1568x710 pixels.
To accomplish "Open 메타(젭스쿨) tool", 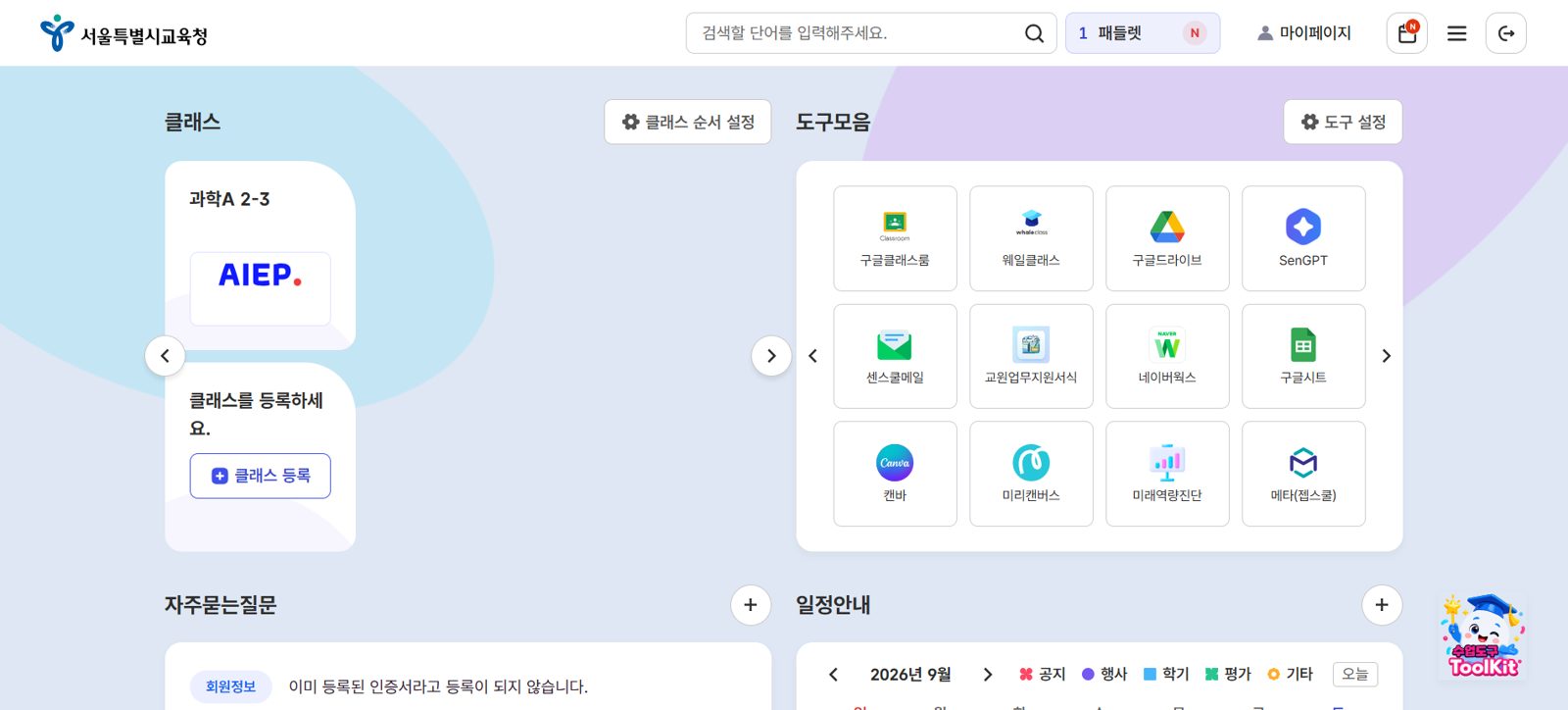I will [1303, 474].
